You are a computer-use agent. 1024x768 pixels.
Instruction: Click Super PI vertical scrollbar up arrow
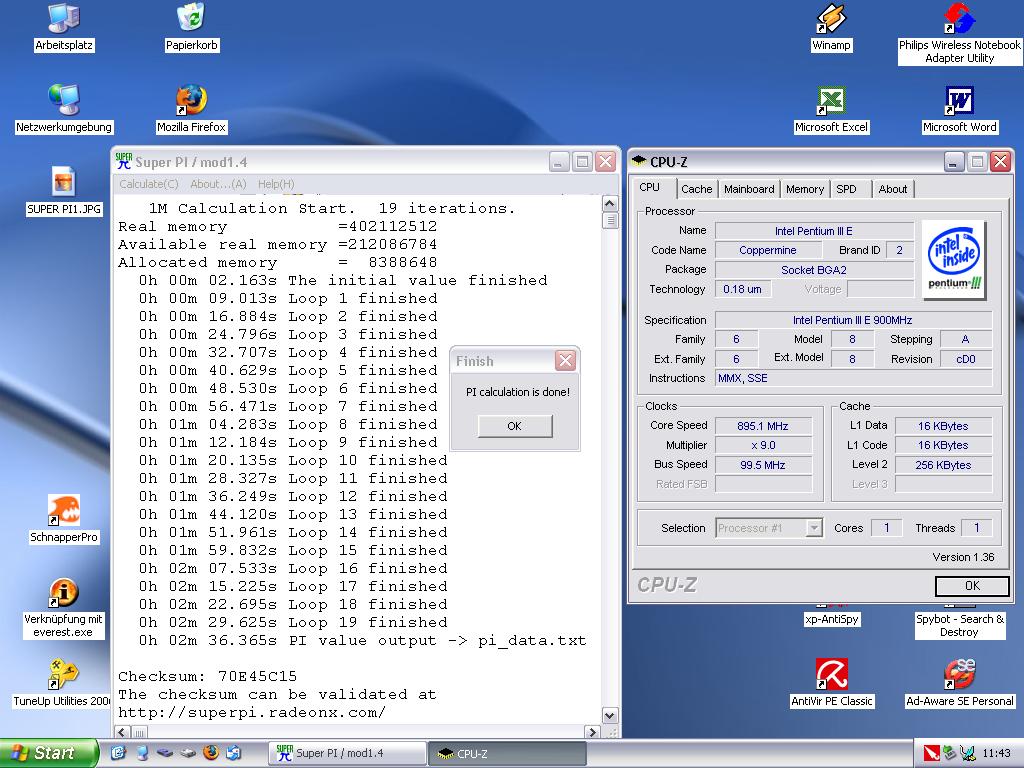[x=609, y=204]
